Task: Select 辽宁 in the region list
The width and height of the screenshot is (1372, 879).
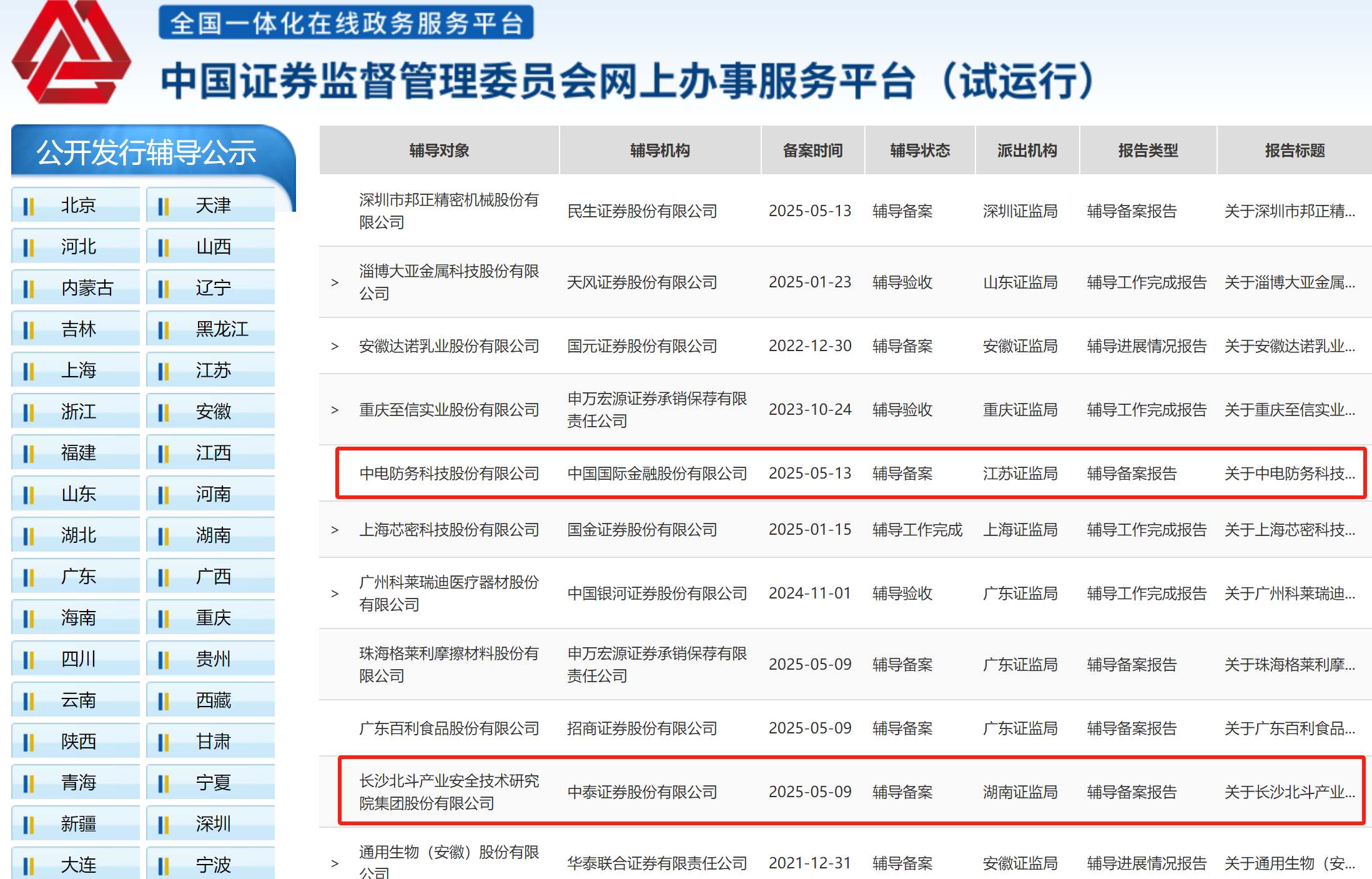Action: pyautogui.click(x=210, y=287)
